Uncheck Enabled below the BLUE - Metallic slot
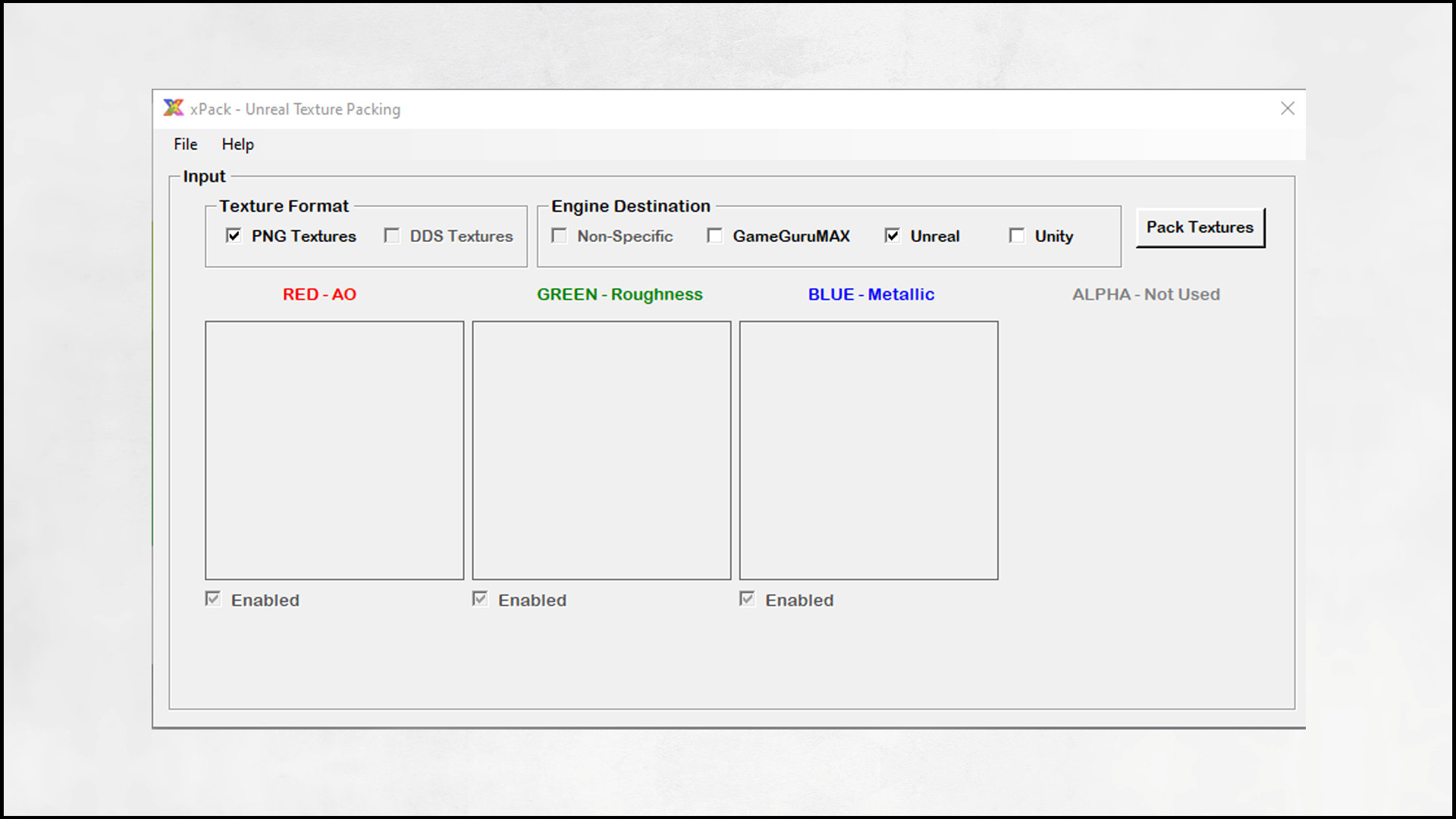This screenshot has width=1456, height=819. click(747, 598)
